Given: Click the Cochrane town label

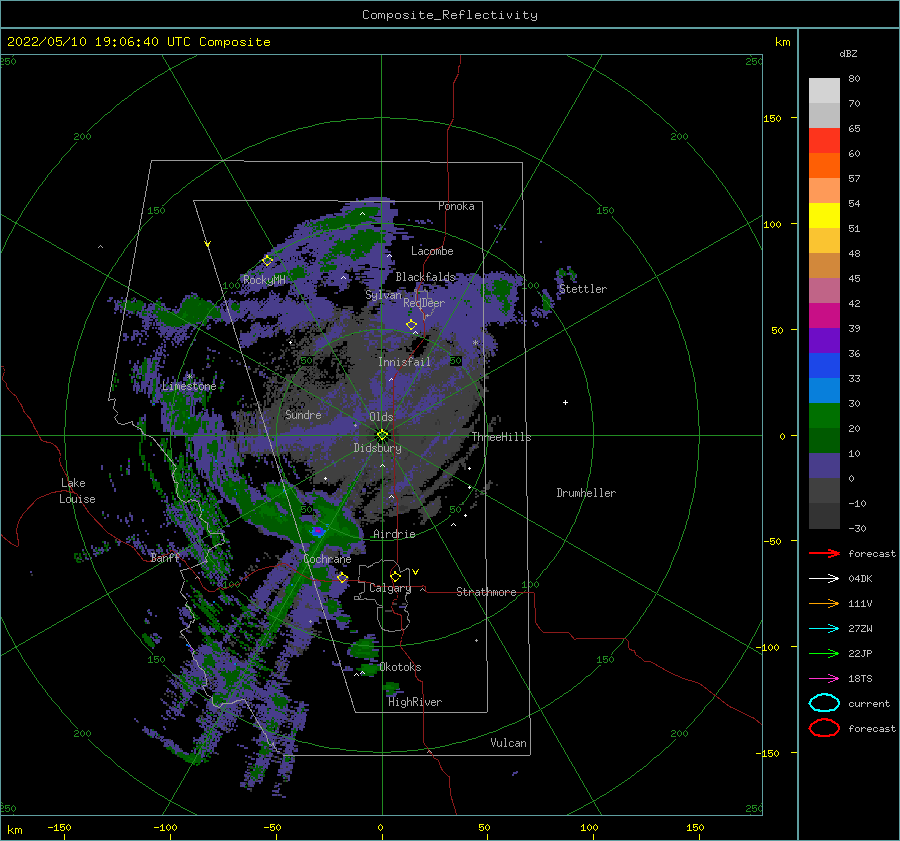Looking at the screenshot, I should (x=327, y=559).
